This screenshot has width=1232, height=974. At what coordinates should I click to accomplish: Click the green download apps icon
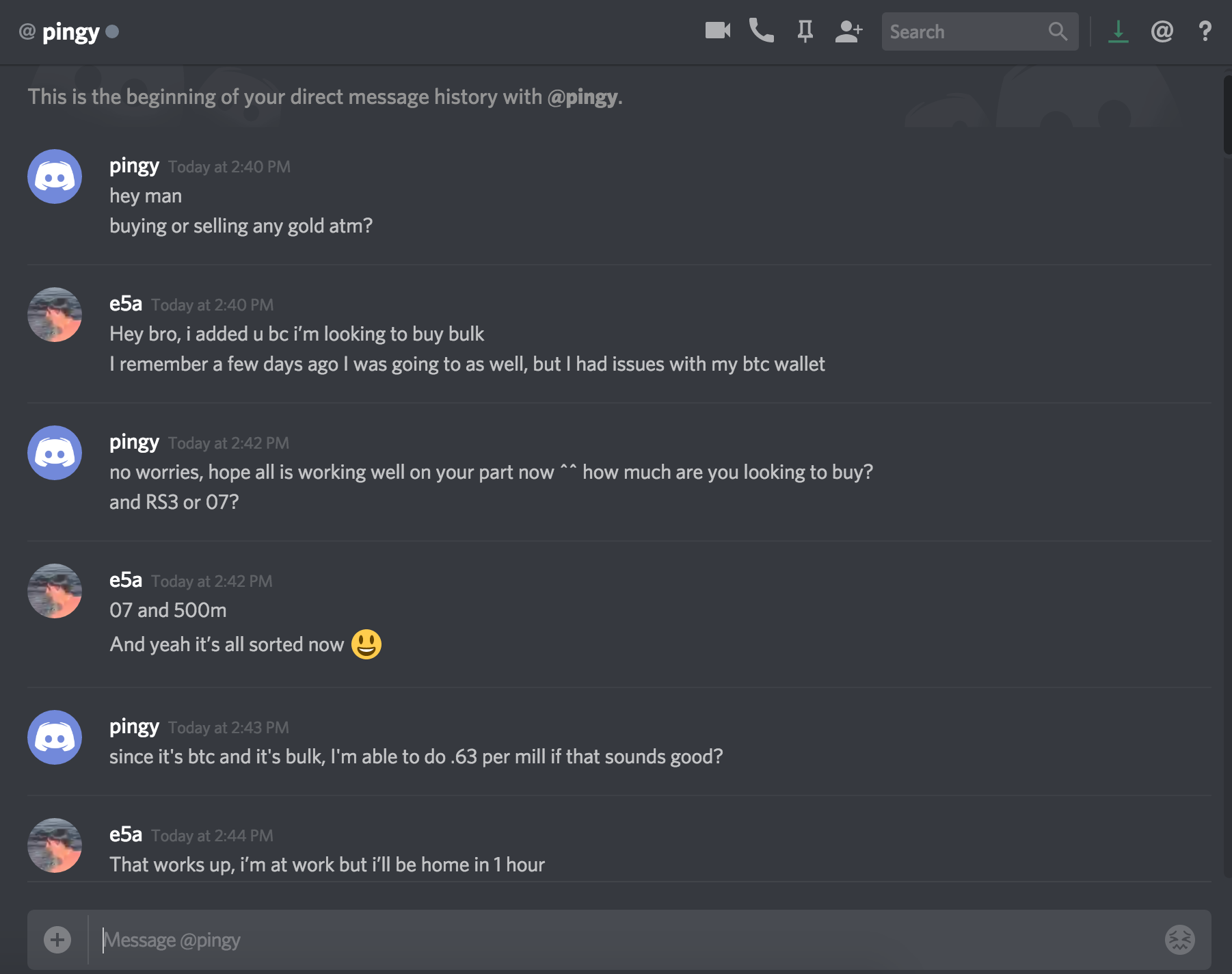1118,31
